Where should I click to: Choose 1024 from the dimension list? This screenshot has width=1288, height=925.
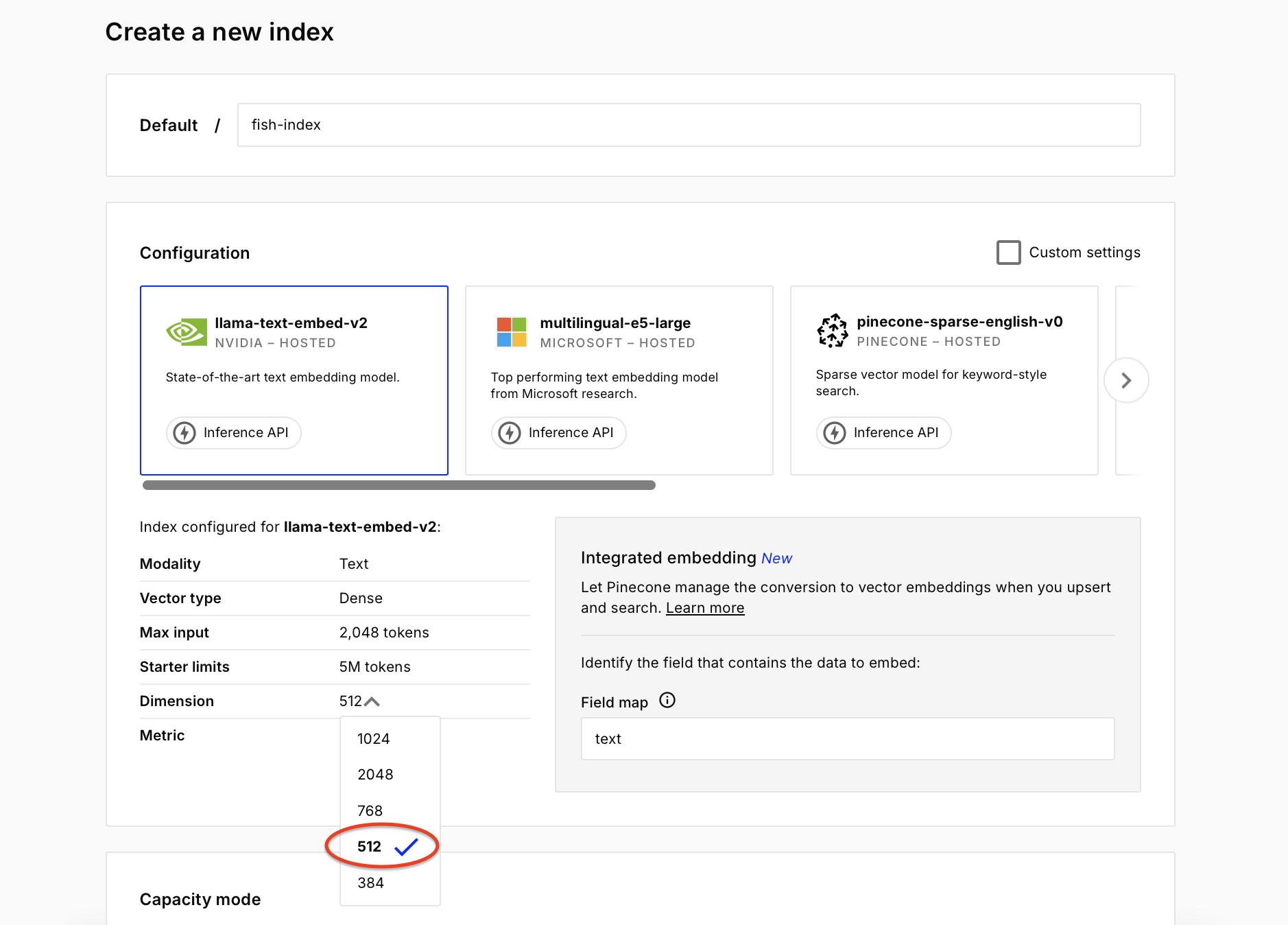click(374, 739)
